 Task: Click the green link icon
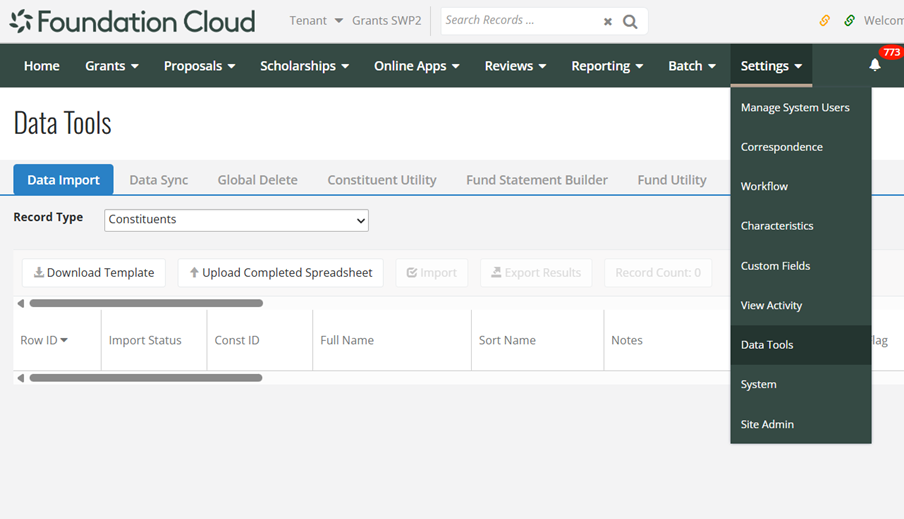pos(849,21)
